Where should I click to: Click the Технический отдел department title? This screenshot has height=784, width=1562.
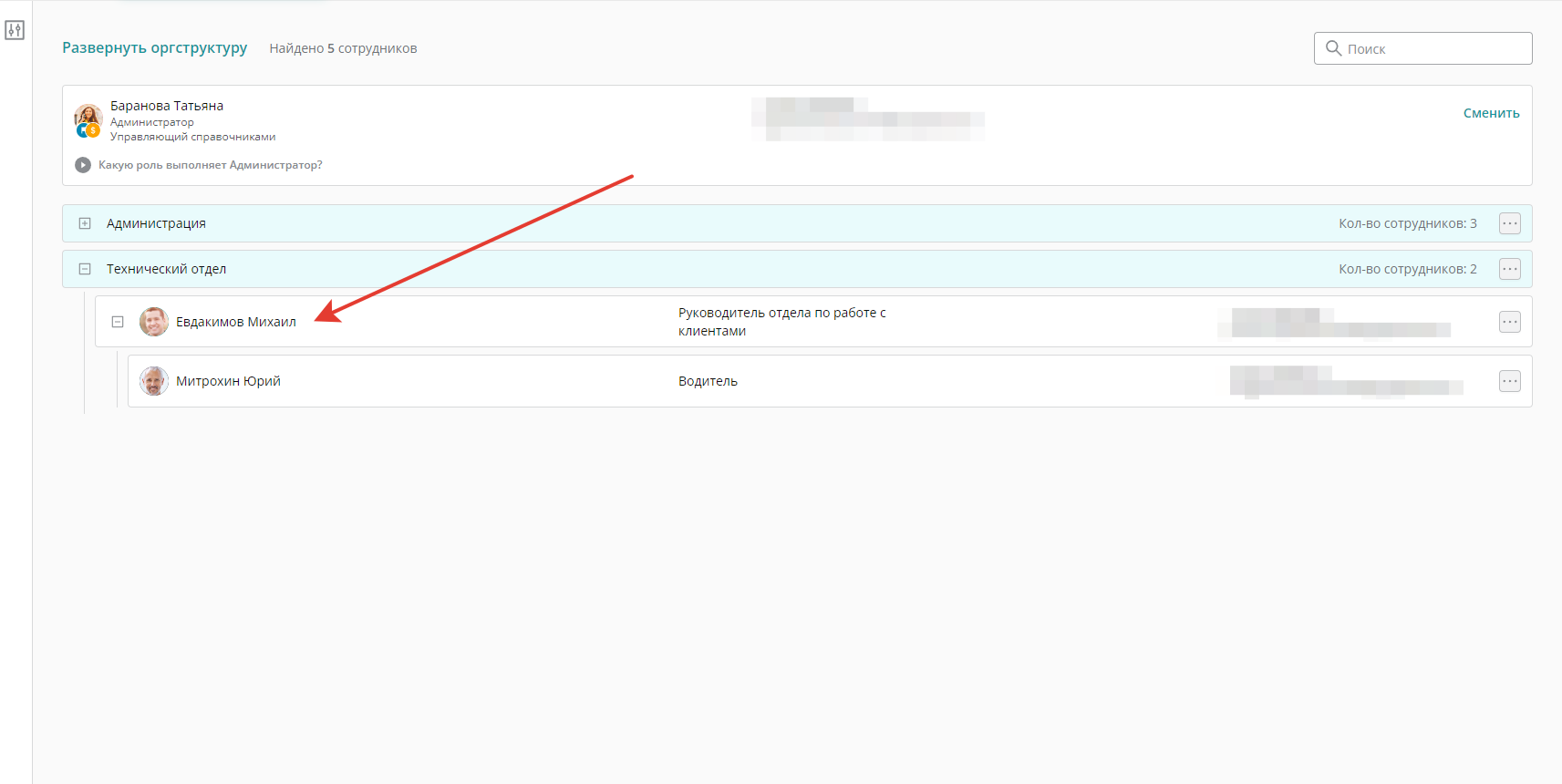(166, 269)
